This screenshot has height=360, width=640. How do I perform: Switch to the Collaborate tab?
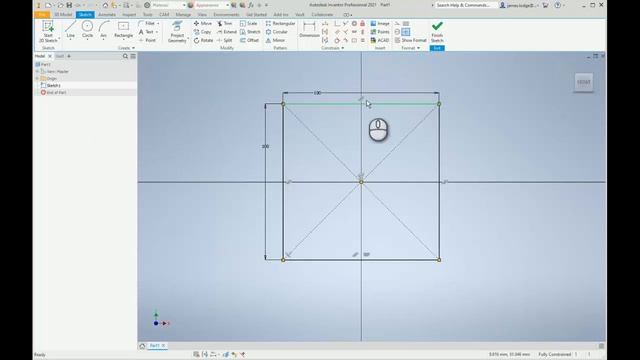point(322,15)
